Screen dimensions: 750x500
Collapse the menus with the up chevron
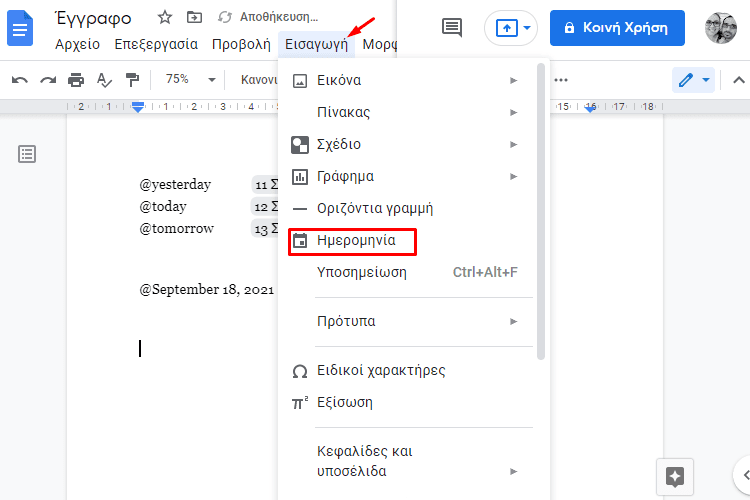pos(739,80)
